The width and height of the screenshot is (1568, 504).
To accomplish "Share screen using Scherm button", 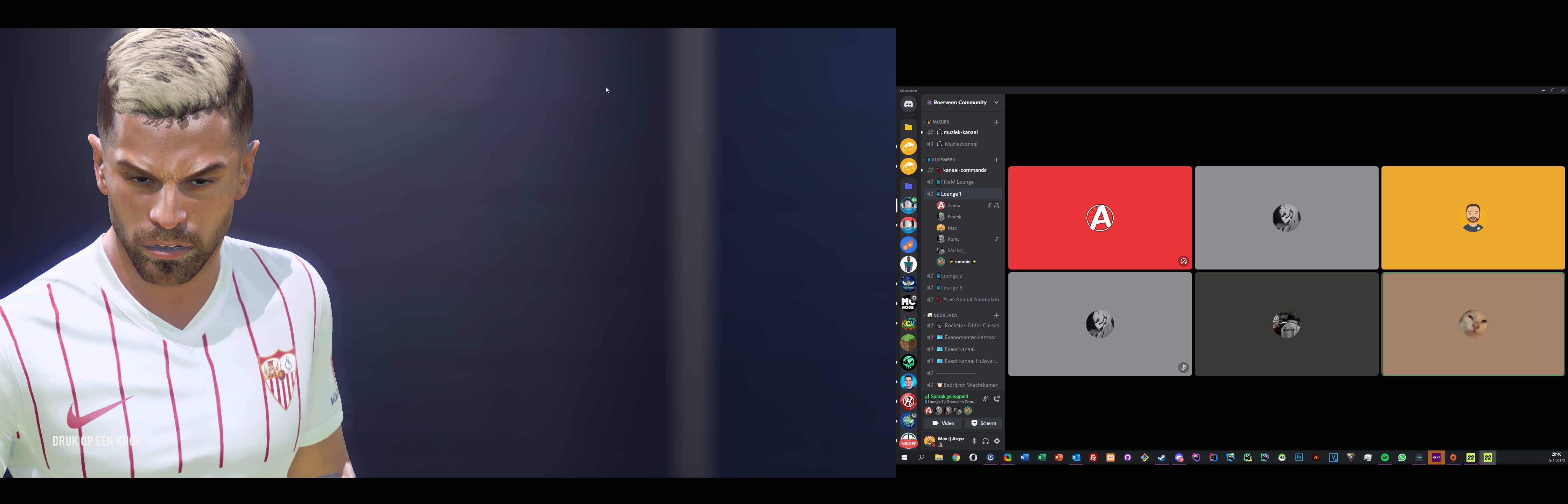I will pos(983,423).
